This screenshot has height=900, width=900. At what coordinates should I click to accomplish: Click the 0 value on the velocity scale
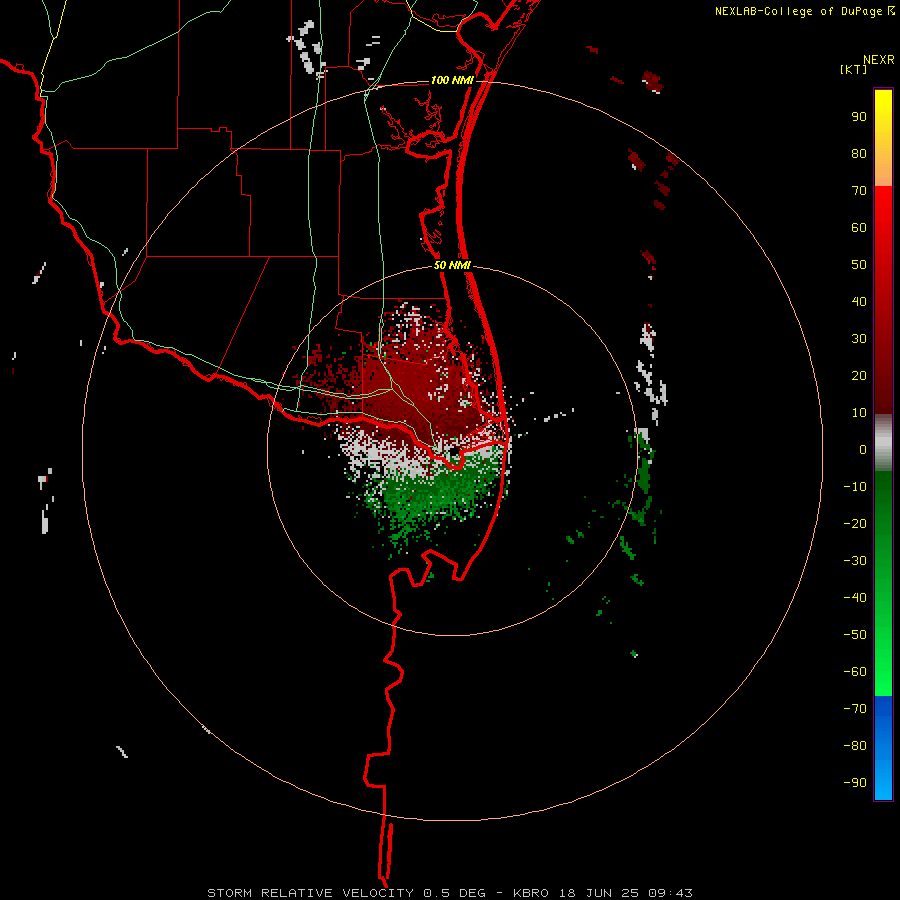tap(863, 449)
